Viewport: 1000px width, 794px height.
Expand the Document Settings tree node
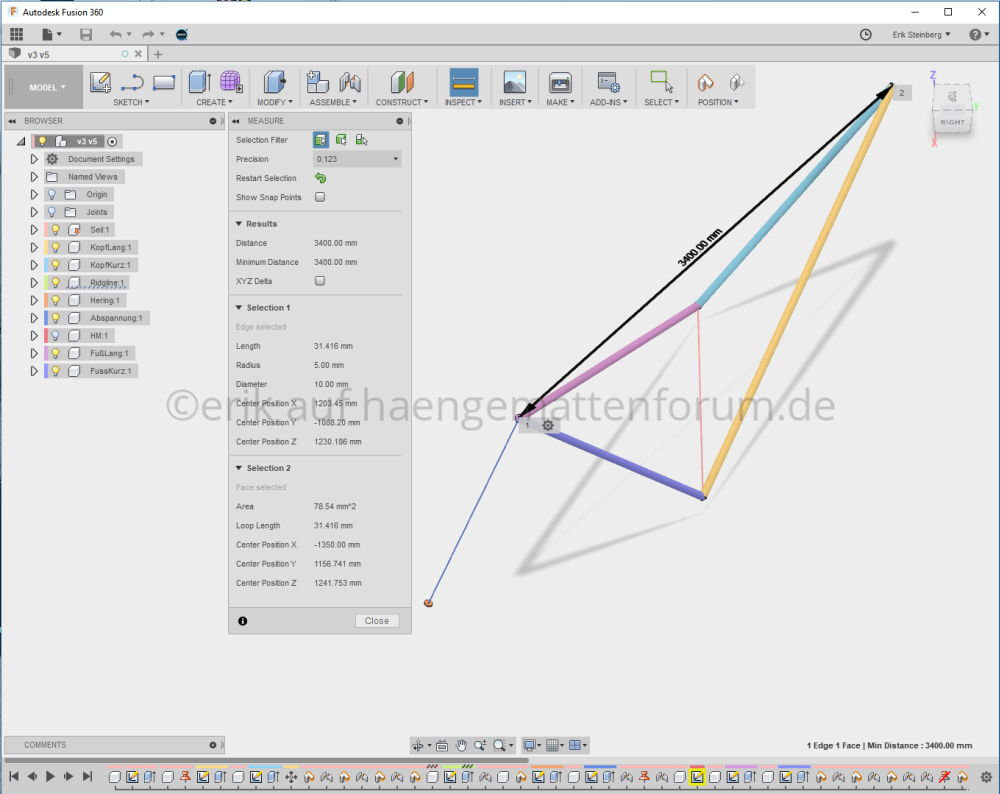[x=34, y=159]
